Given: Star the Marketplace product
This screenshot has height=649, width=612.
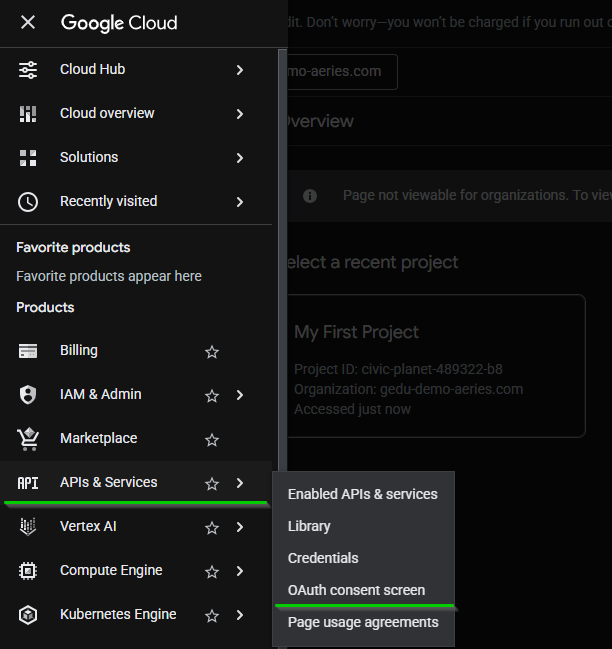Looking at the screenshot, I should (212, 440).
